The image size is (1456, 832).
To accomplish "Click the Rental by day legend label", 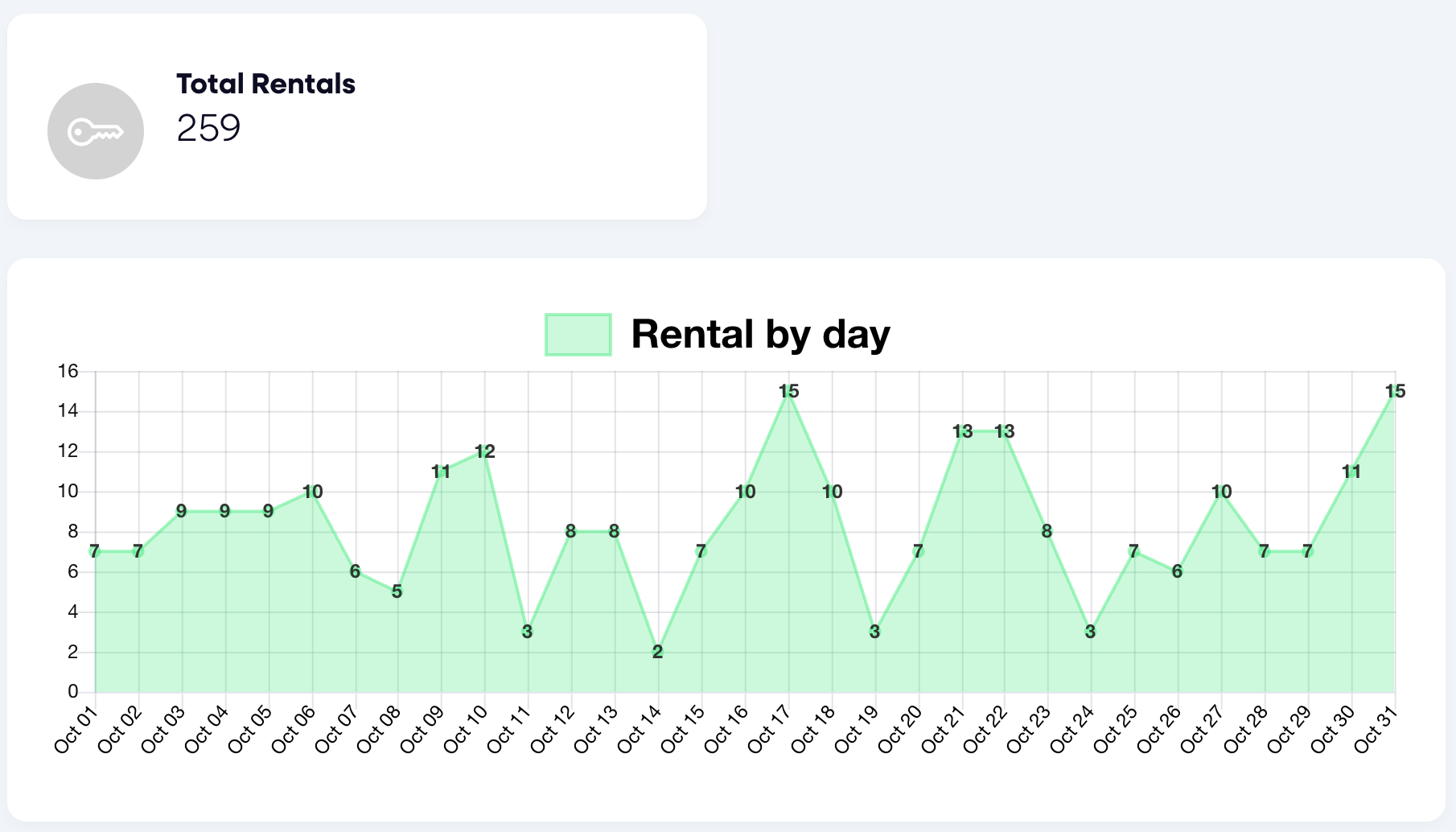I will [x=760, y=334].
